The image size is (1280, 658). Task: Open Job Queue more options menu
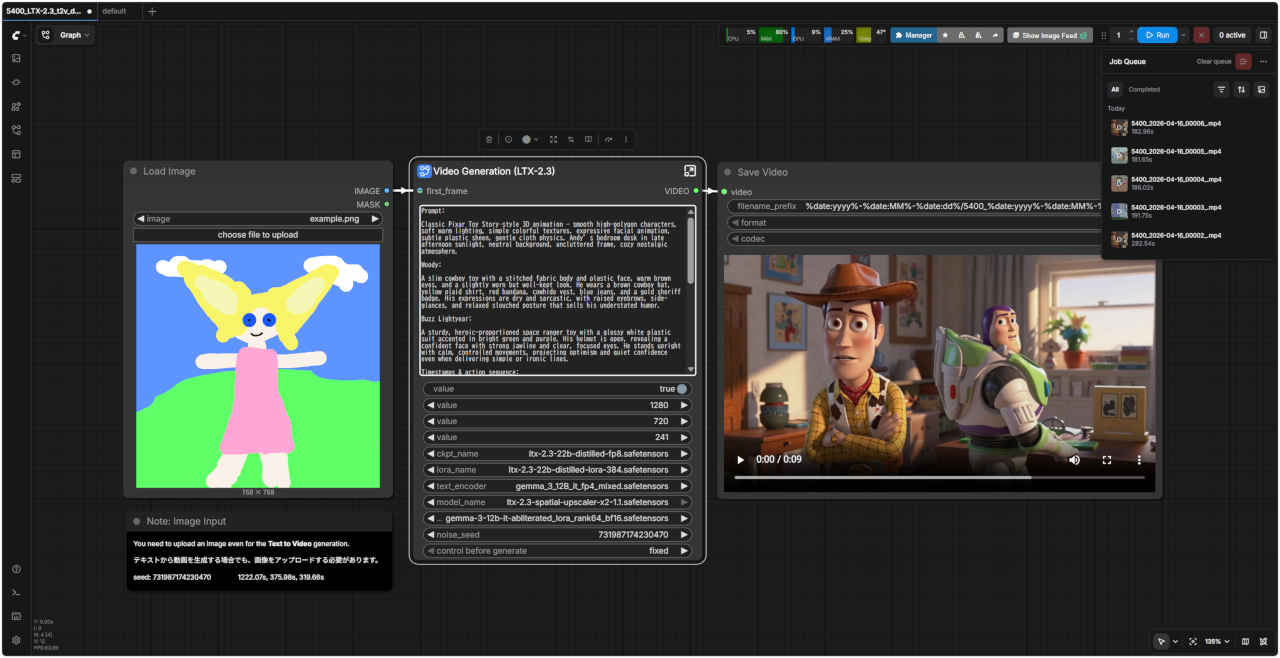(1263, 61)
